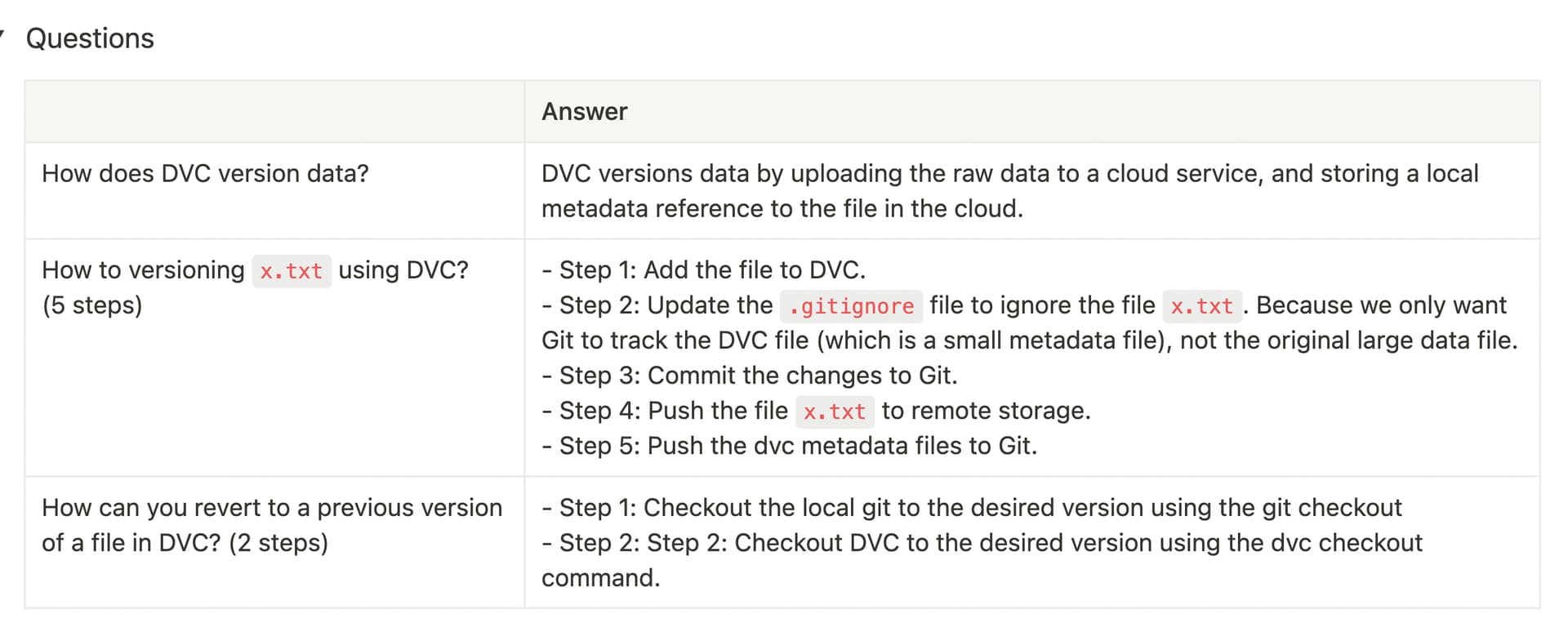
Task: Click 'How can you revert to a previous version' text
Action: pos(272,508)
